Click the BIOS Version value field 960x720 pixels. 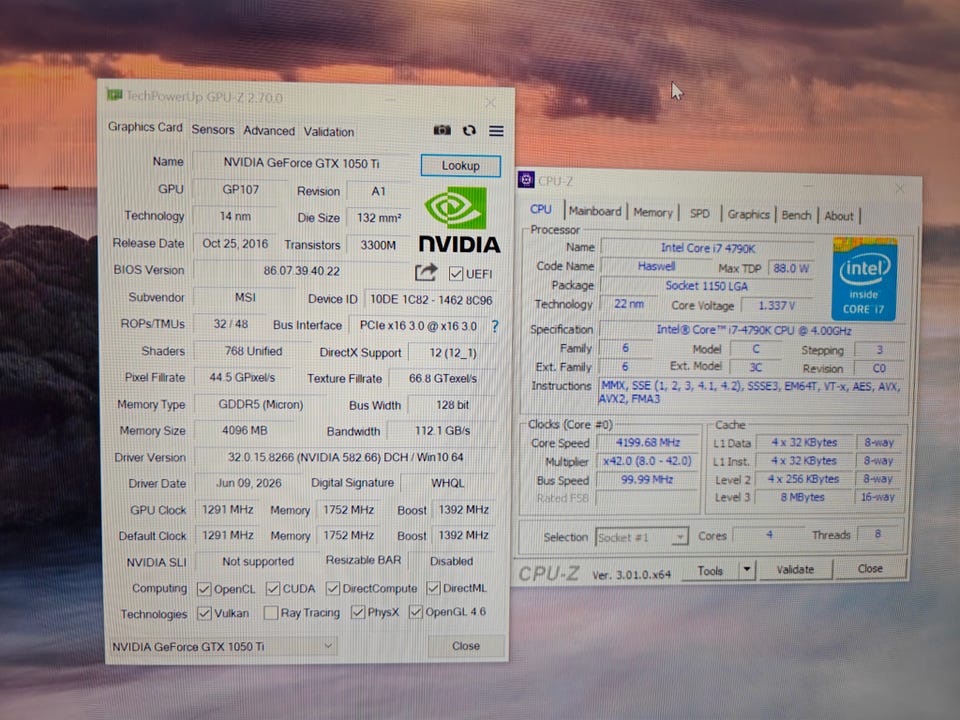coord(302,271)
